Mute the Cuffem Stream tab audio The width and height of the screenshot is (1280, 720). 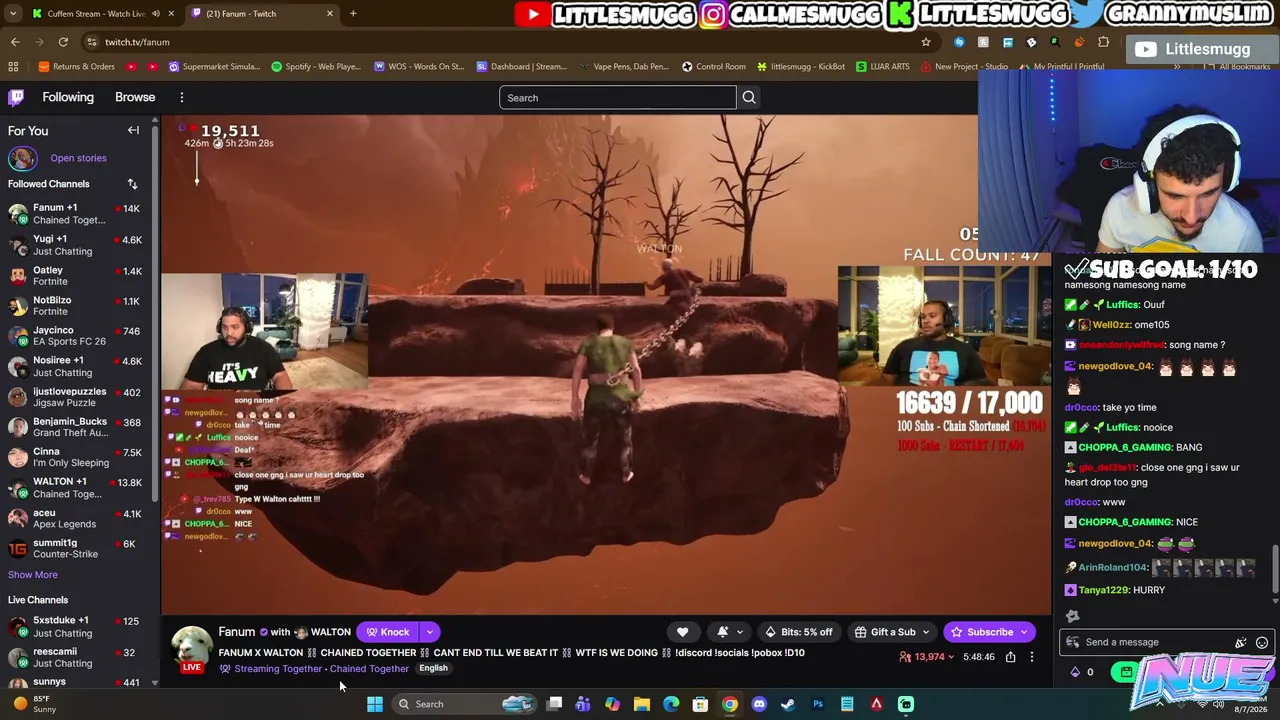tap(155, 13)
